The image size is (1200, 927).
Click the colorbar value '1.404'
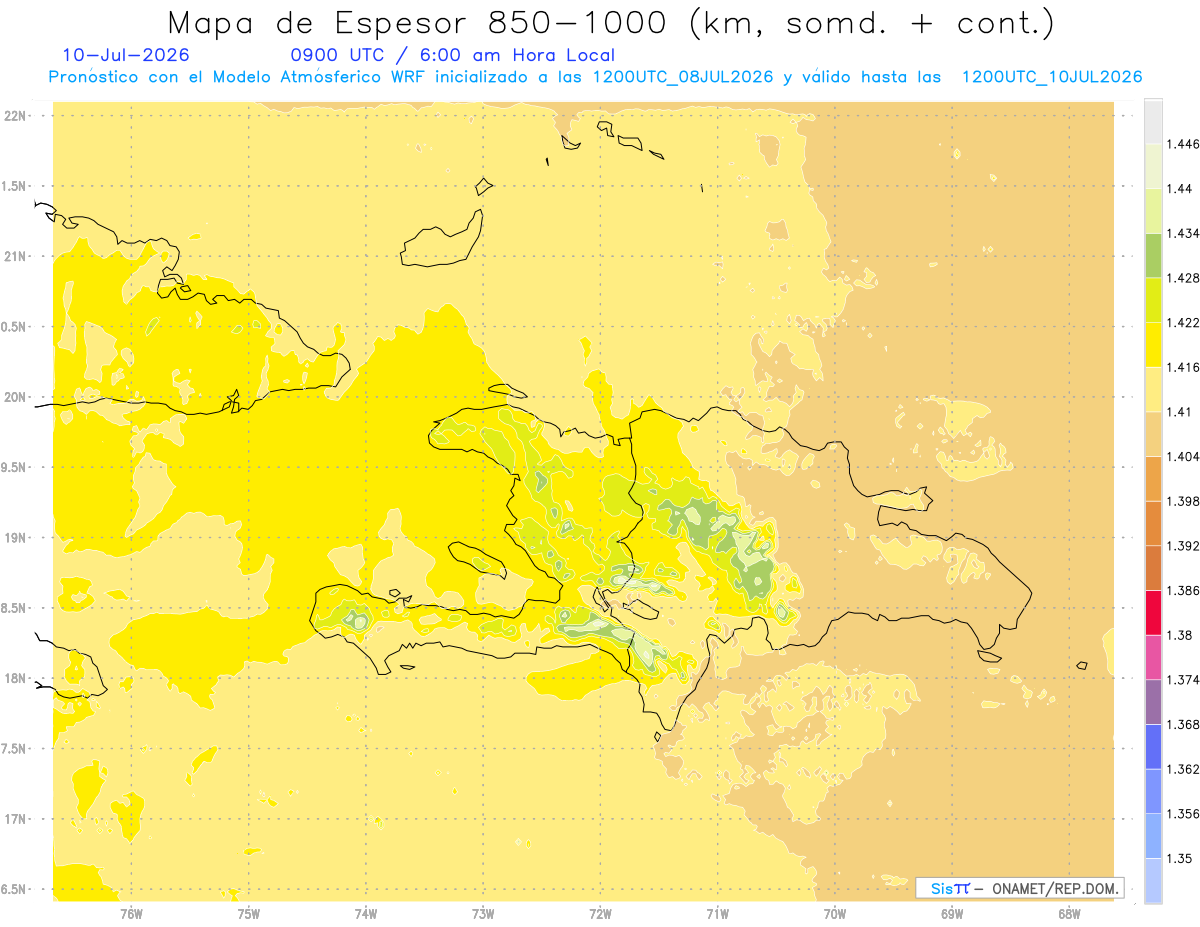pyautogui.click(x=1183, y=457)
